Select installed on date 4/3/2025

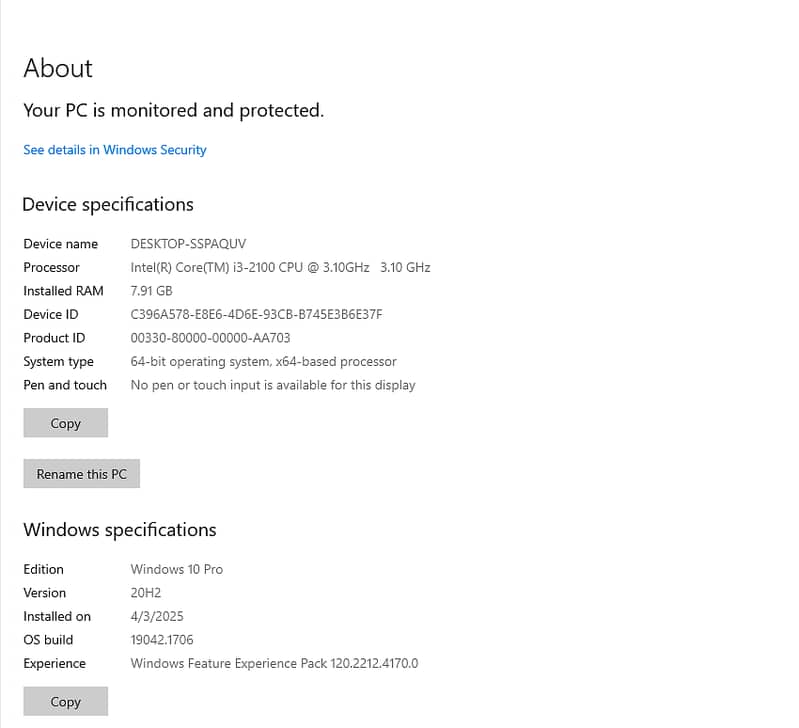coord(157,616)
